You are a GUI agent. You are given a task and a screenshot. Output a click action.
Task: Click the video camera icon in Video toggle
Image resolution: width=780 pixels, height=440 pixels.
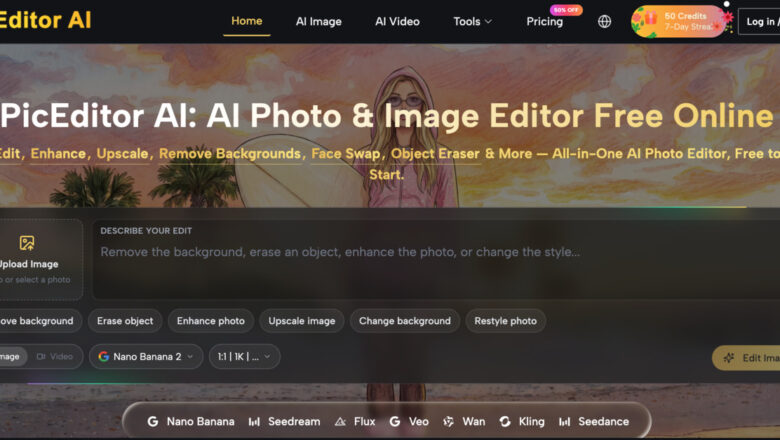coord(41,356)
